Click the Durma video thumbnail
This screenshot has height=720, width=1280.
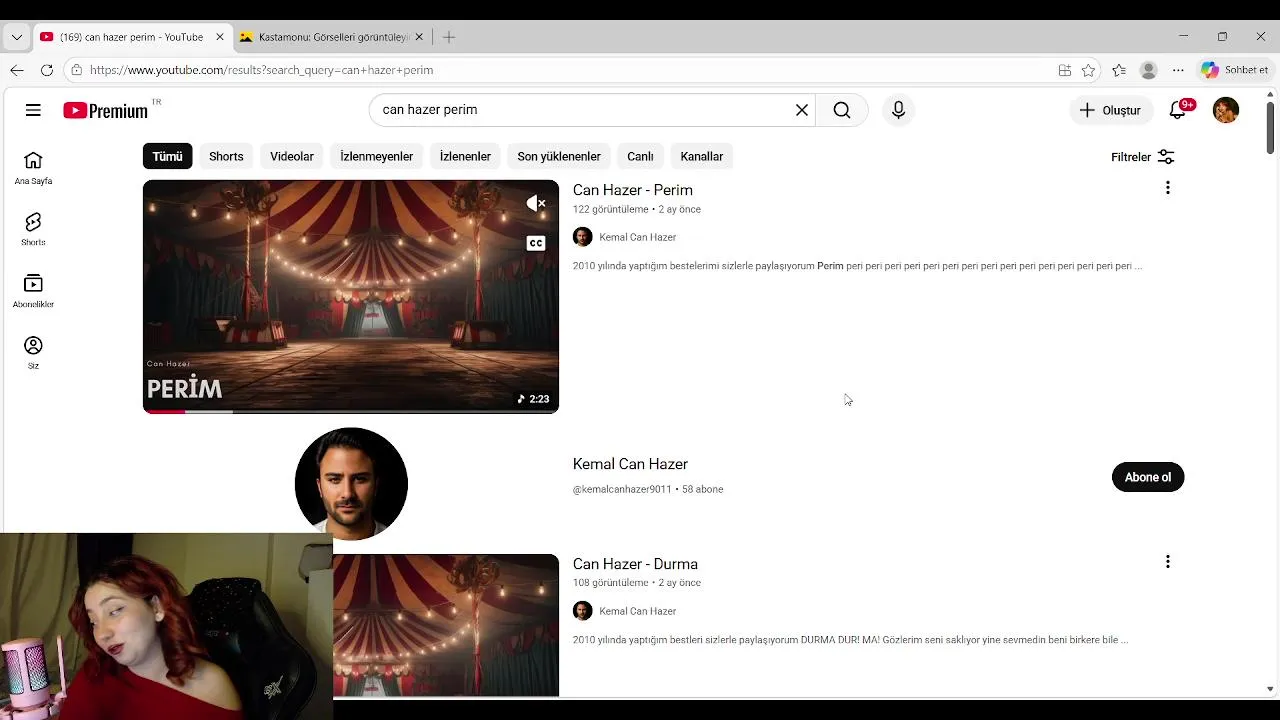tap(446, 625)
